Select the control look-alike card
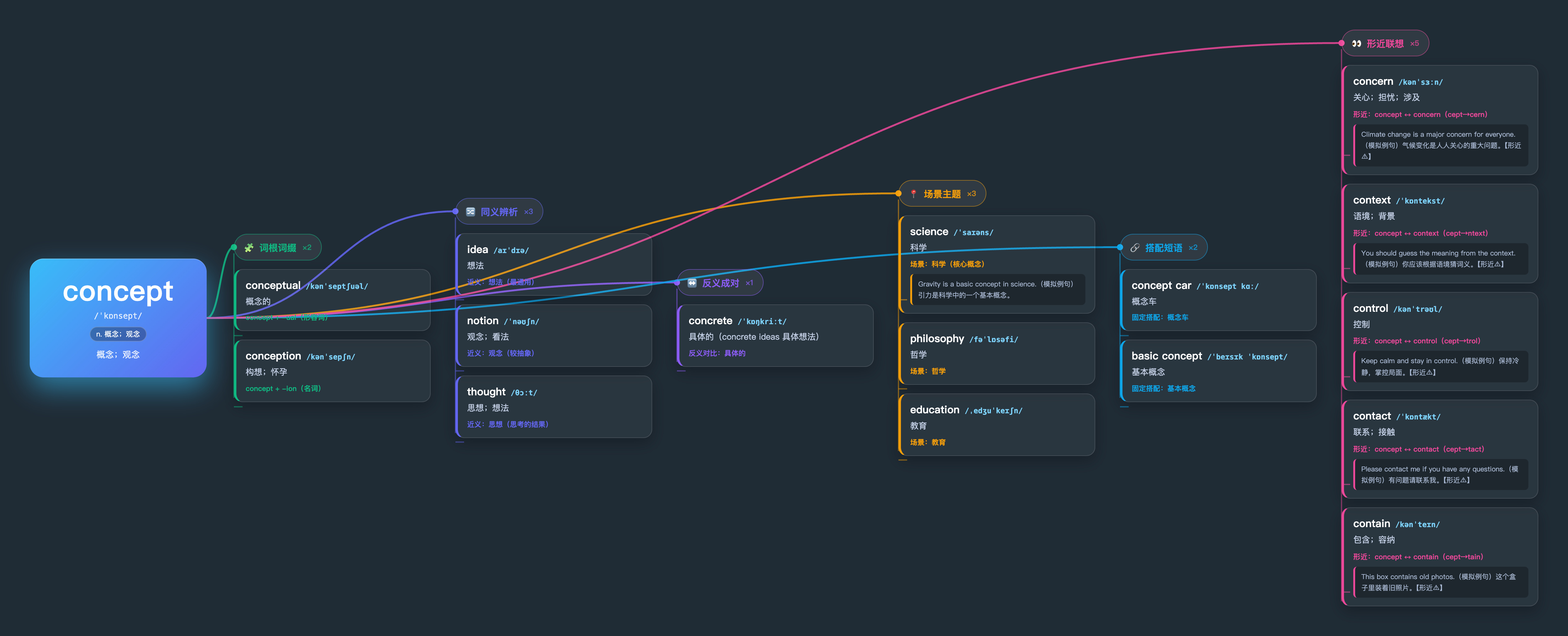1568x636 pixels. (x=1440, y=342)
